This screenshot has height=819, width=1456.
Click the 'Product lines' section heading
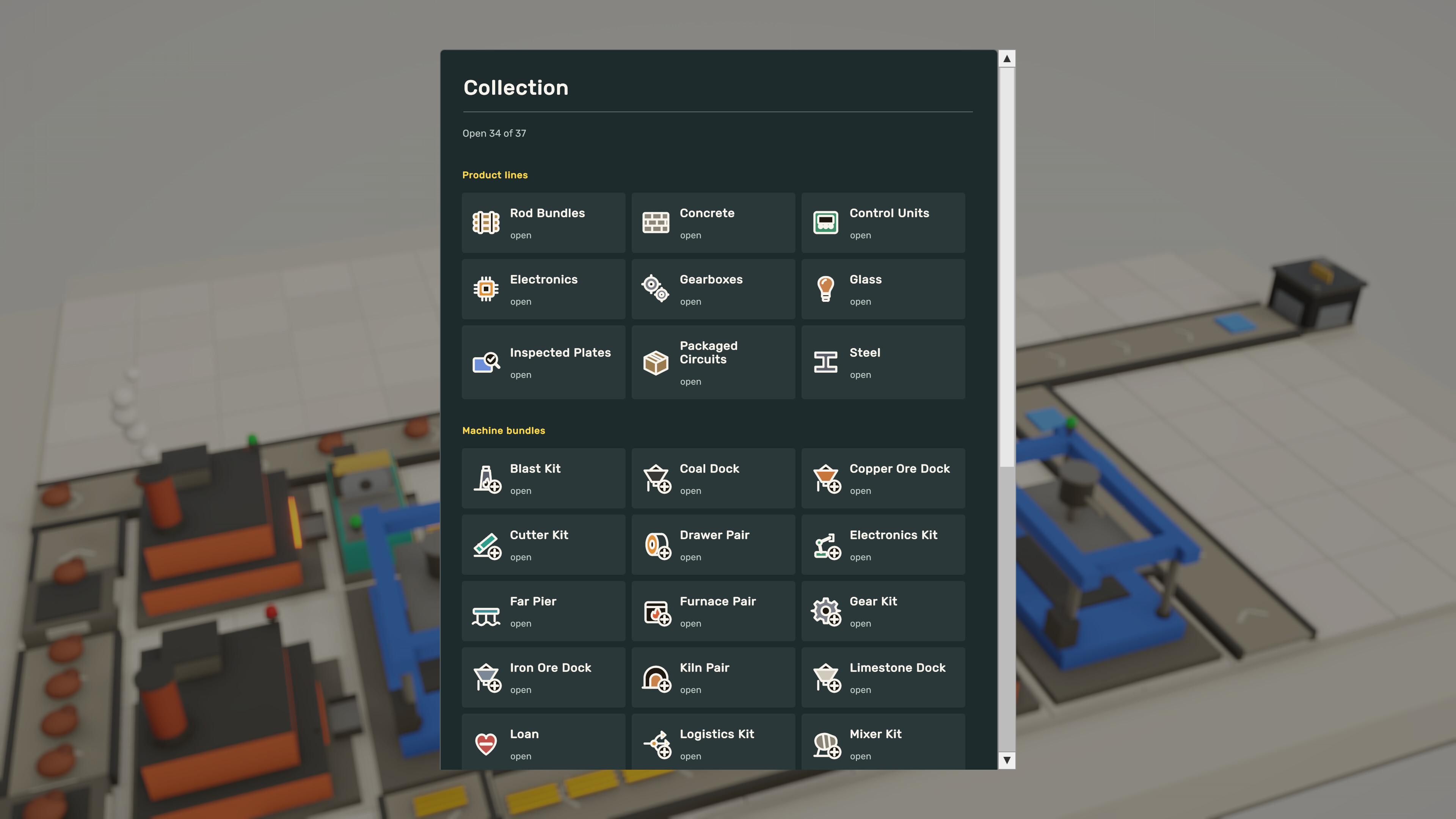(494, 175)
